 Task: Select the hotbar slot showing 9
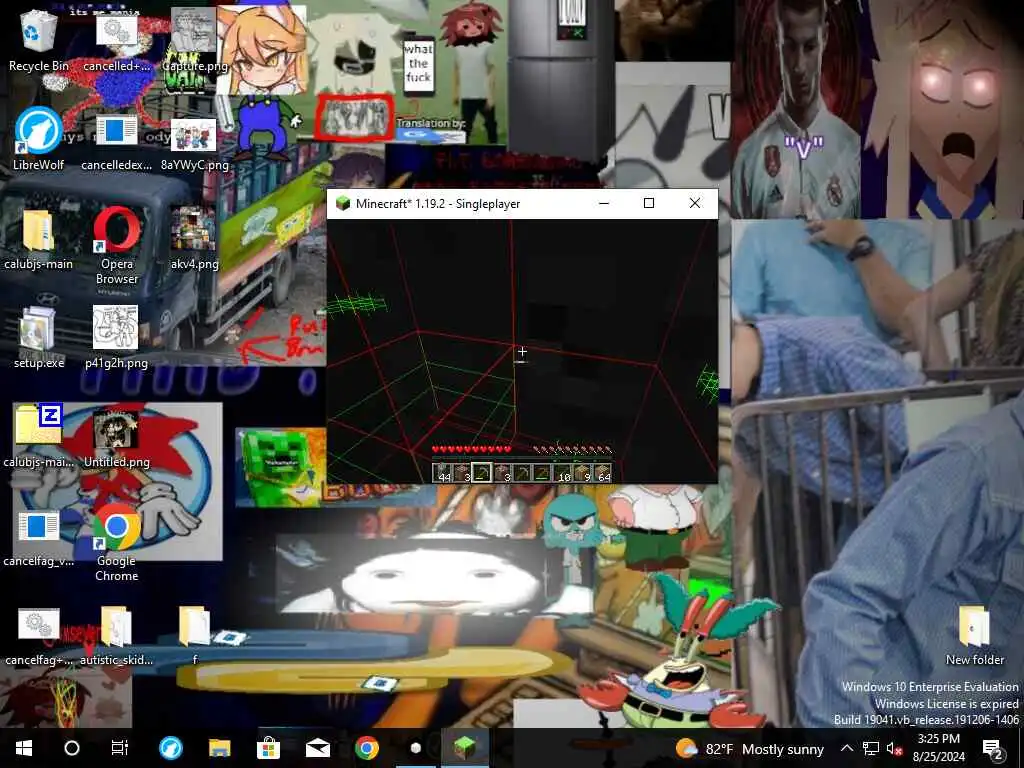click(583, 473)
